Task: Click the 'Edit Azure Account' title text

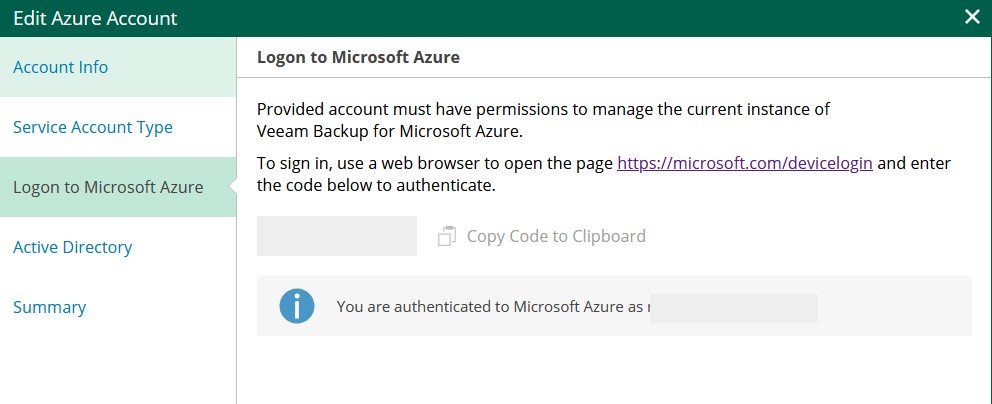Action: click(96, 18)
